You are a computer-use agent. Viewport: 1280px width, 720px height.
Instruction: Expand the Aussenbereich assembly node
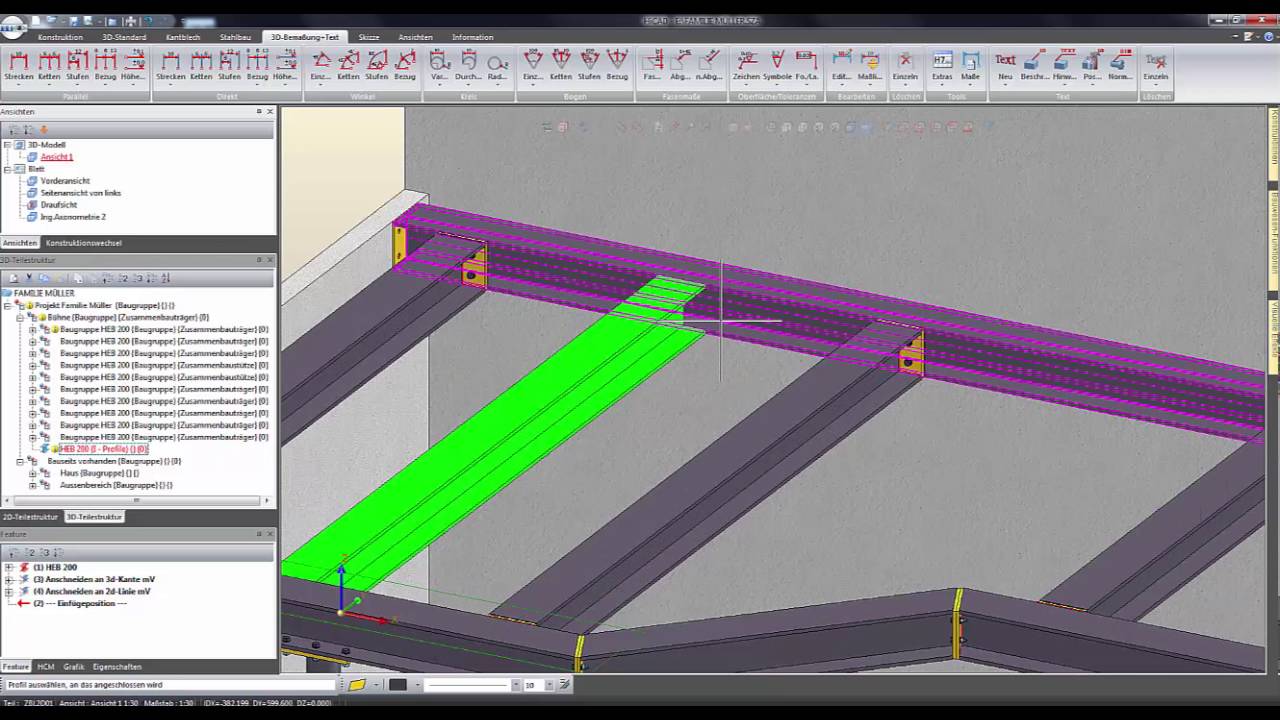32,485
